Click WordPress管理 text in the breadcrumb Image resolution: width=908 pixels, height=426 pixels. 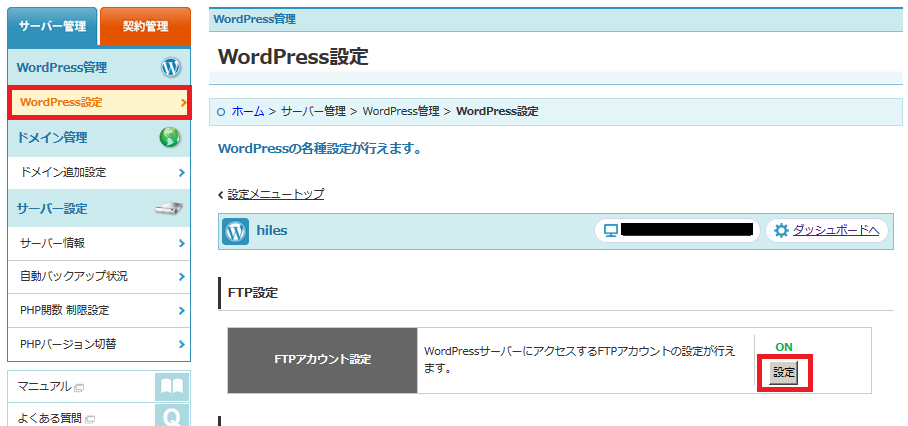[x=401, y=111]
